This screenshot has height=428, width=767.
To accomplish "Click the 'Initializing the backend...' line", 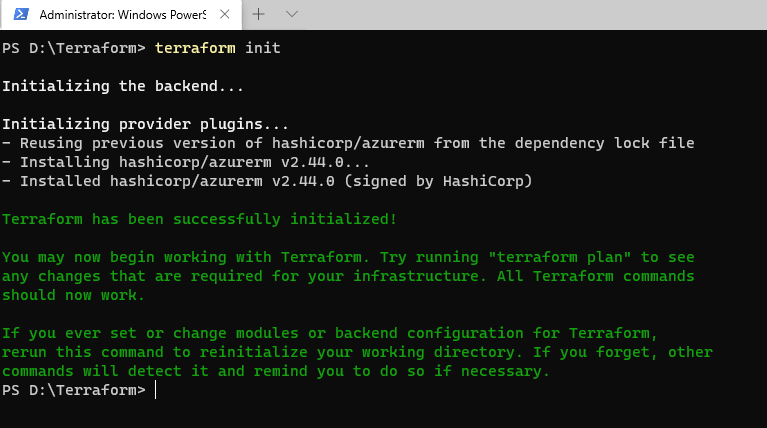I will [123, 86].
